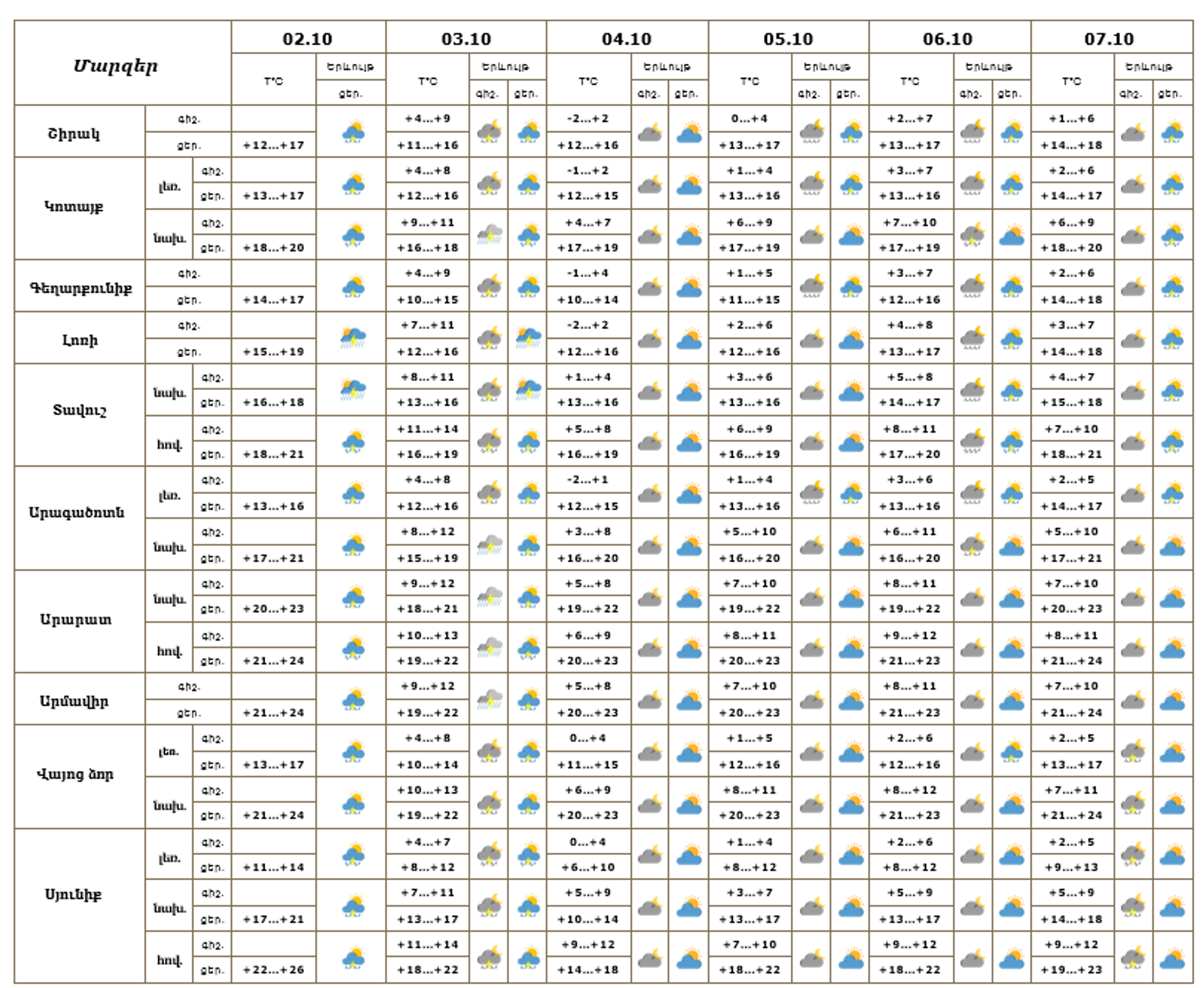
Task: Select Շիրակ night icon for 03.10
Action: click(x=489, y=132)
